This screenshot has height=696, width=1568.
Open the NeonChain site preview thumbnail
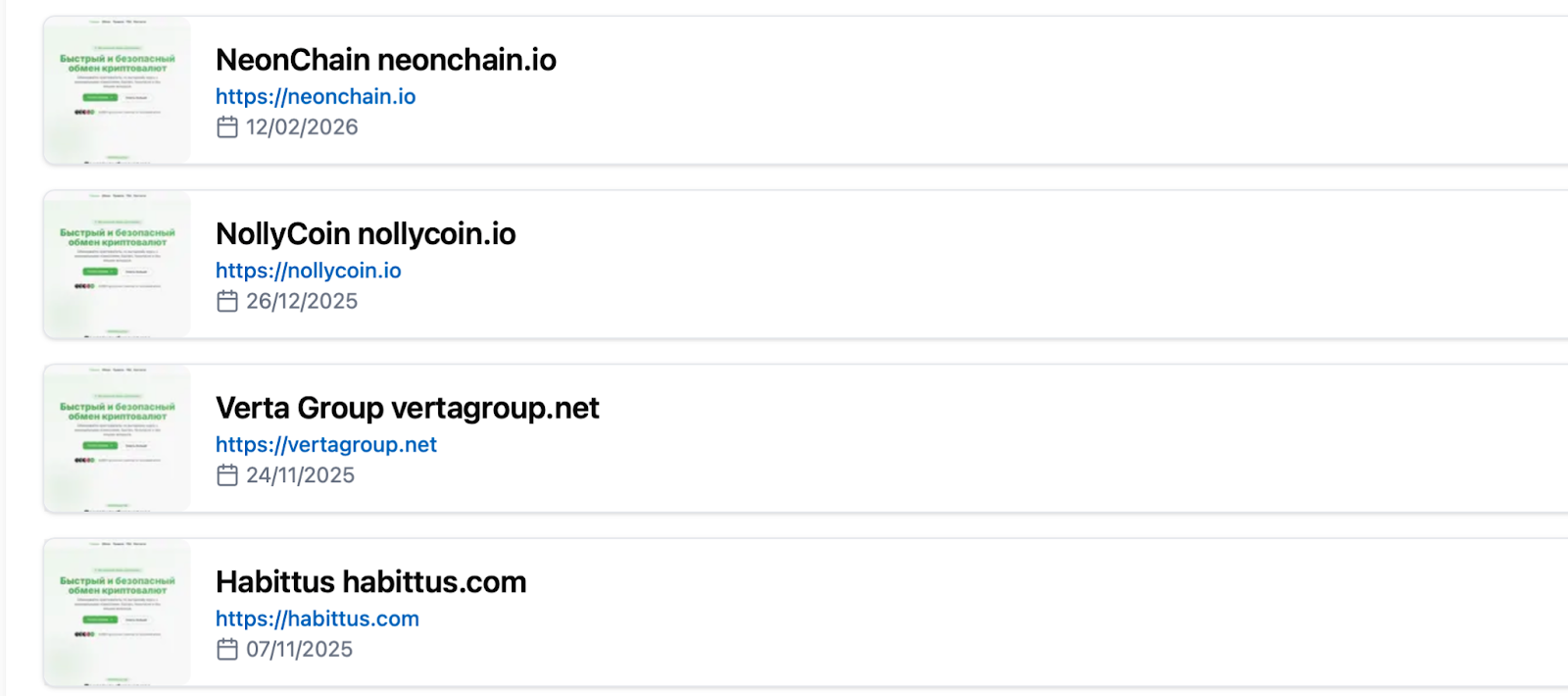point(117,90)
